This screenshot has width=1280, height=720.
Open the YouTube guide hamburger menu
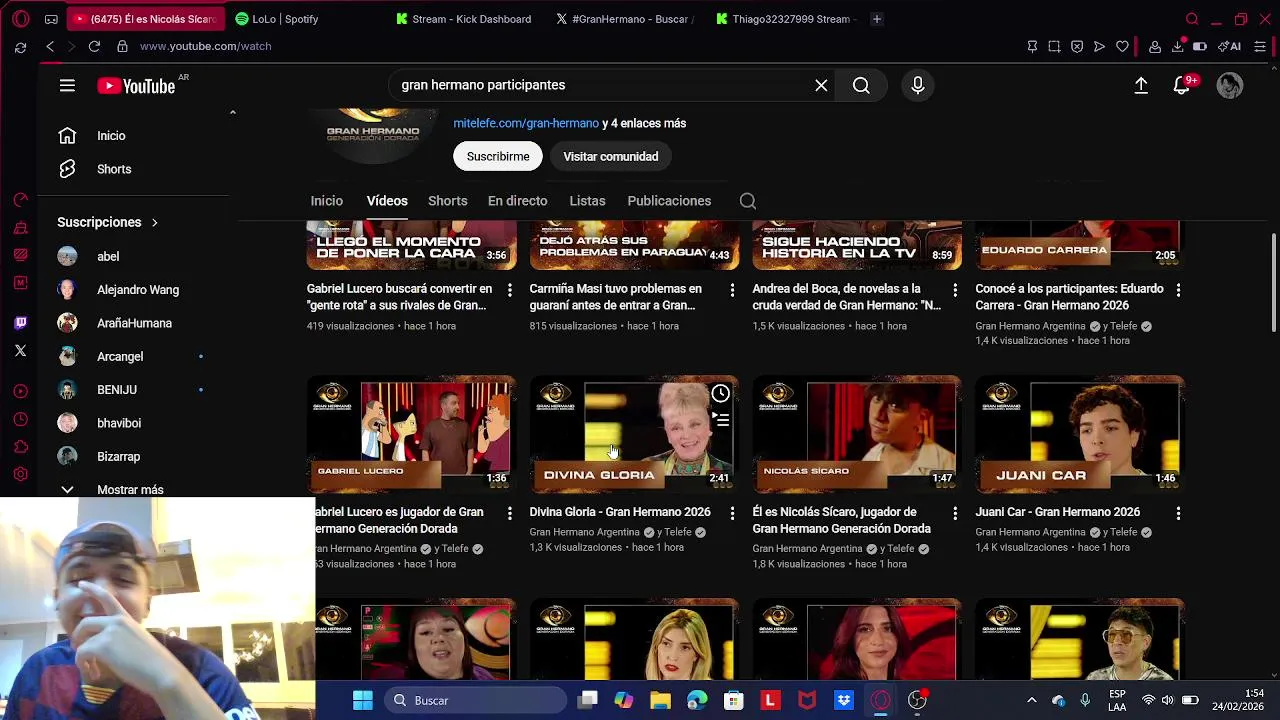click(x=67, y=86)
